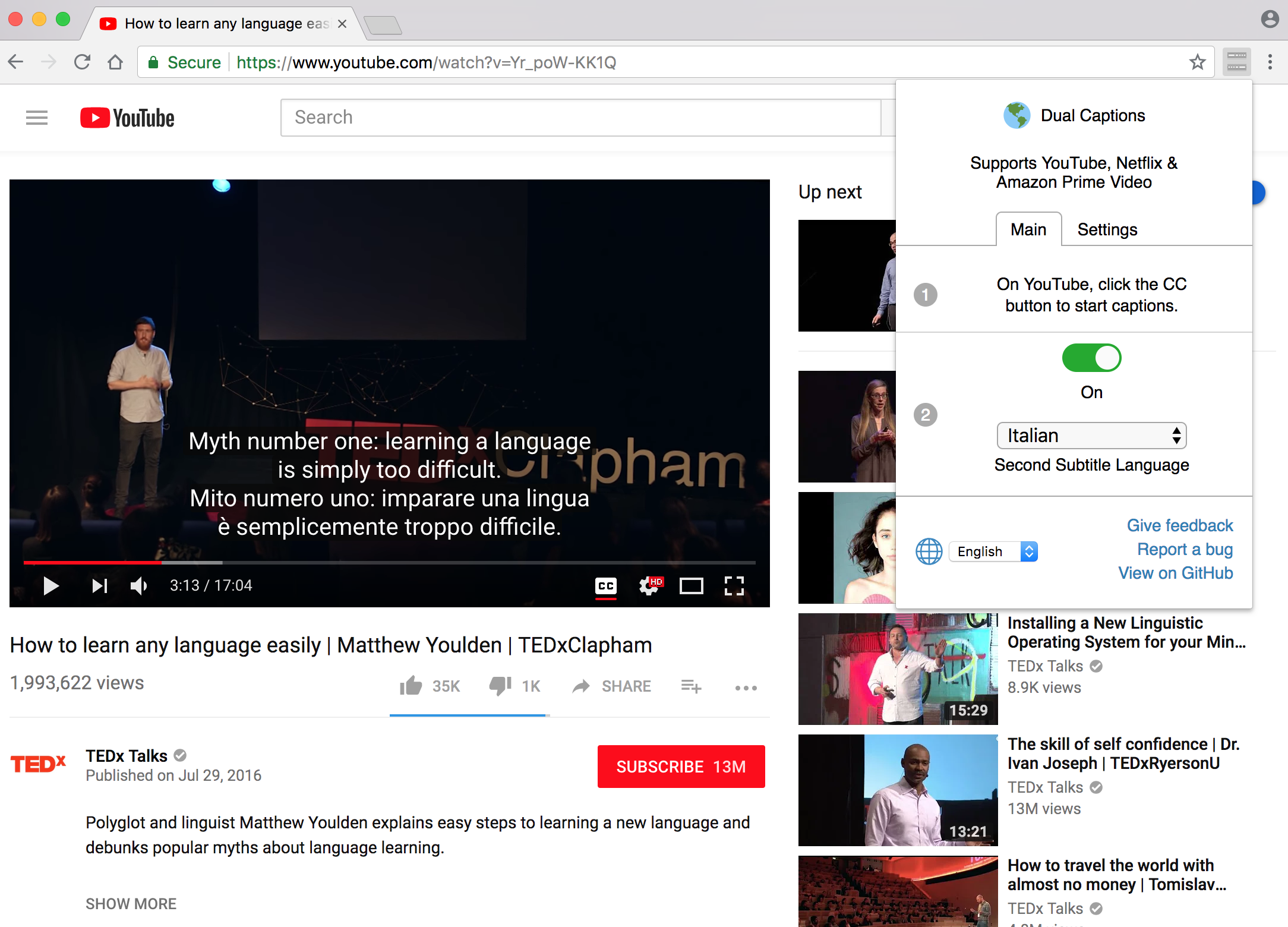This screenshot has width=1288, height=927.
Task: Mute the video volume speaker
Action: [x=138, y=586]
